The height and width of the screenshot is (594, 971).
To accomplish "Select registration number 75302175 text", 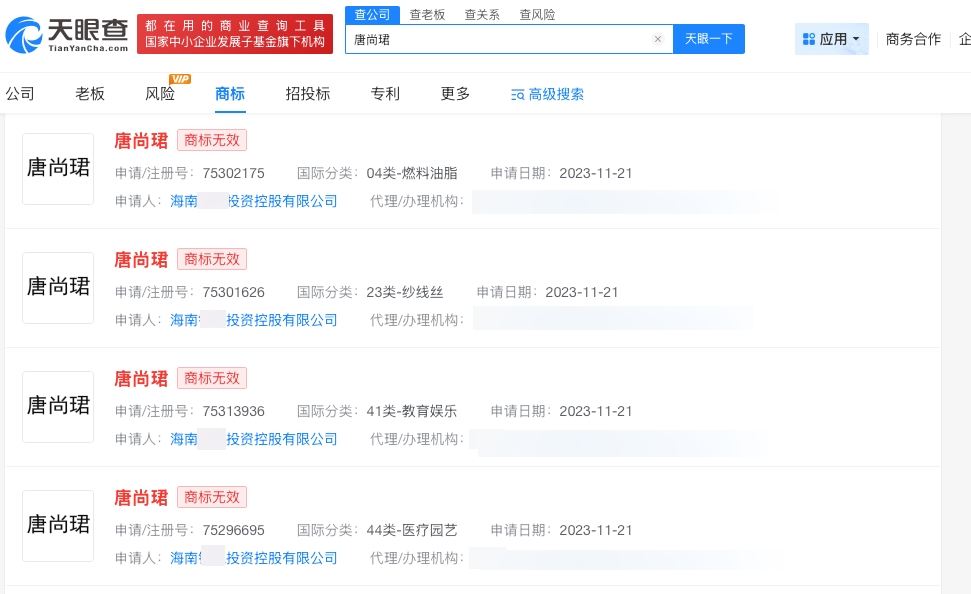I will (x=233, y=173).
